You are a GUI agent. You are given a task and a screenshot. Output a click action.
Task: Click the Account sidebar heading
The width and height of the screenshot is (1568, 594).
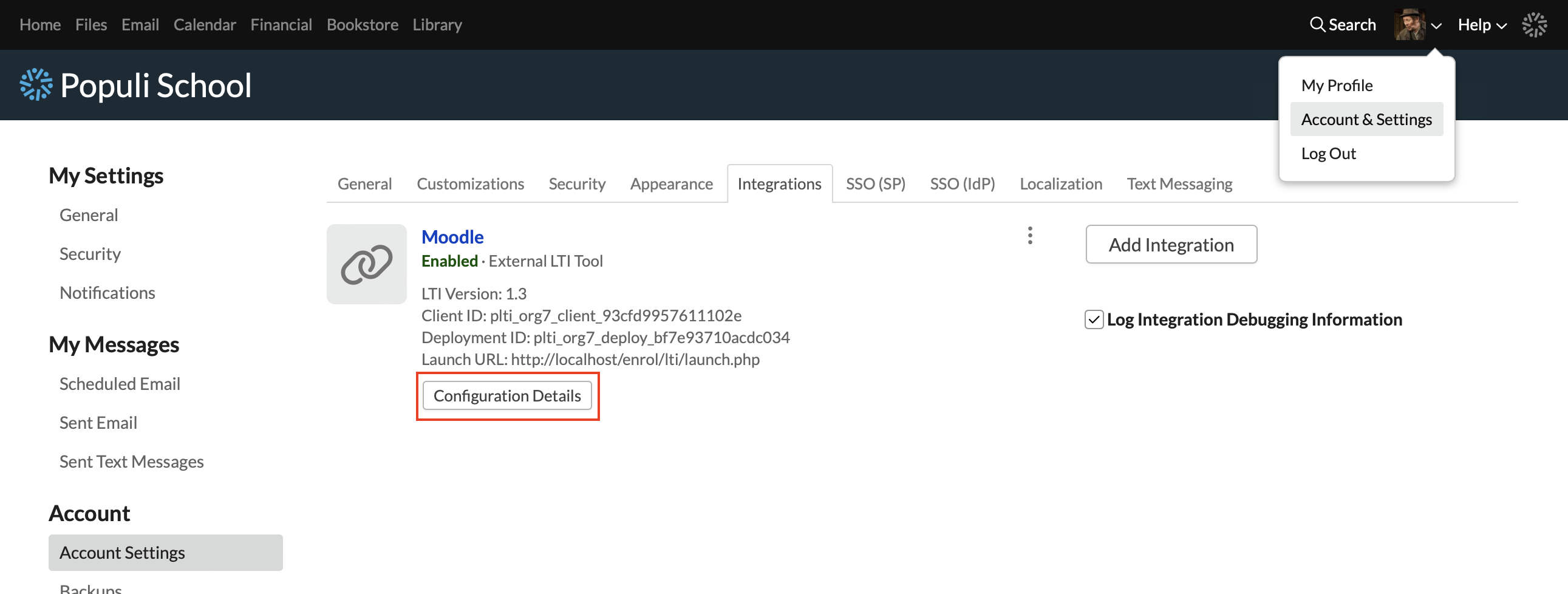[x=89, y=514]
